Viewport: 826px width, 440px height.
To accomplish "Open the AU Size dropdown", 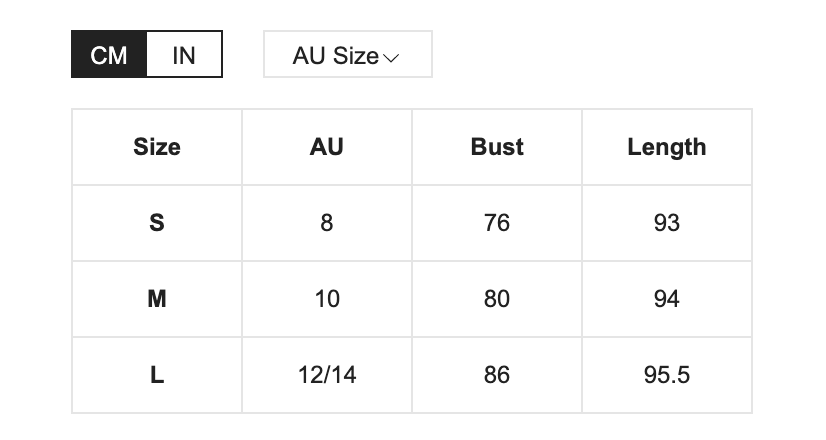I will coord(347,55).
